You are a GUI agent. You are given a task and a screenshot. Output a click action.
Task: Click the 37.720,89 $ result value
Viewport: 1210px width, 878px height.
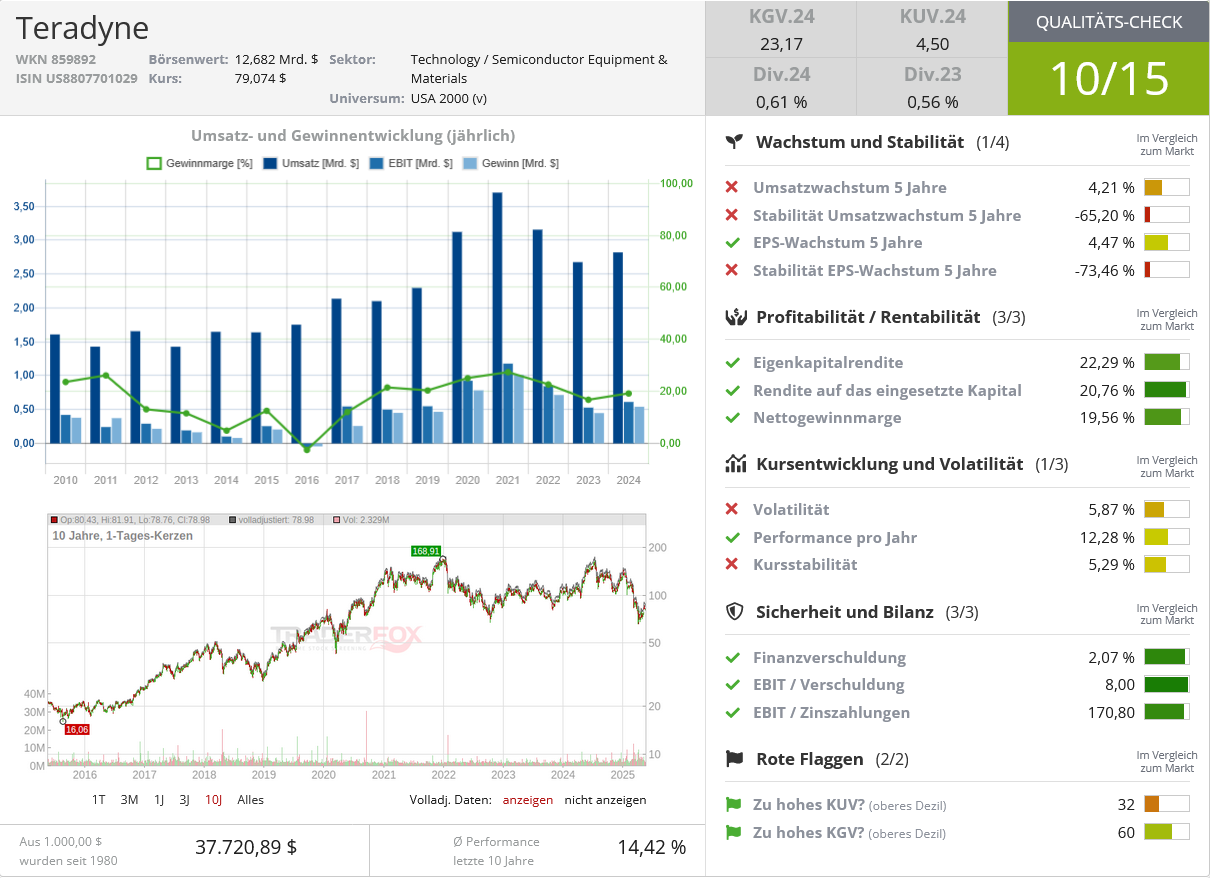coord(246,847)
